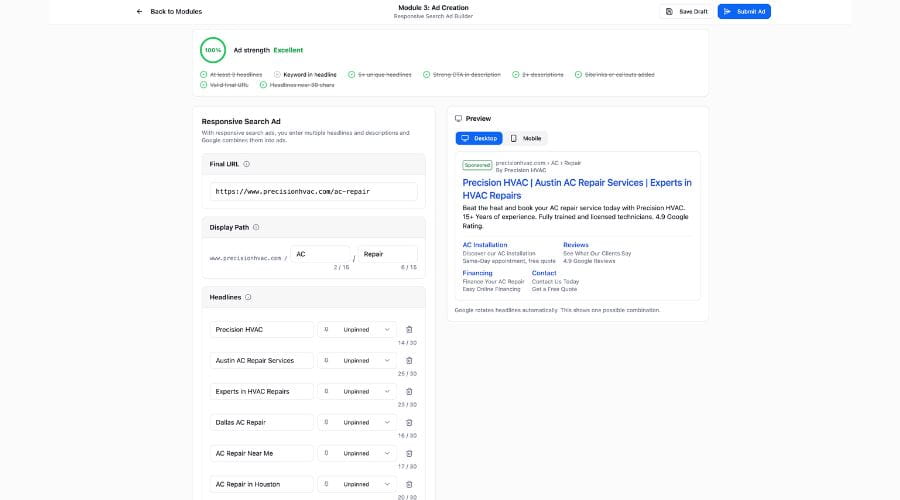Delete the Precision HVAC headline

409,329
